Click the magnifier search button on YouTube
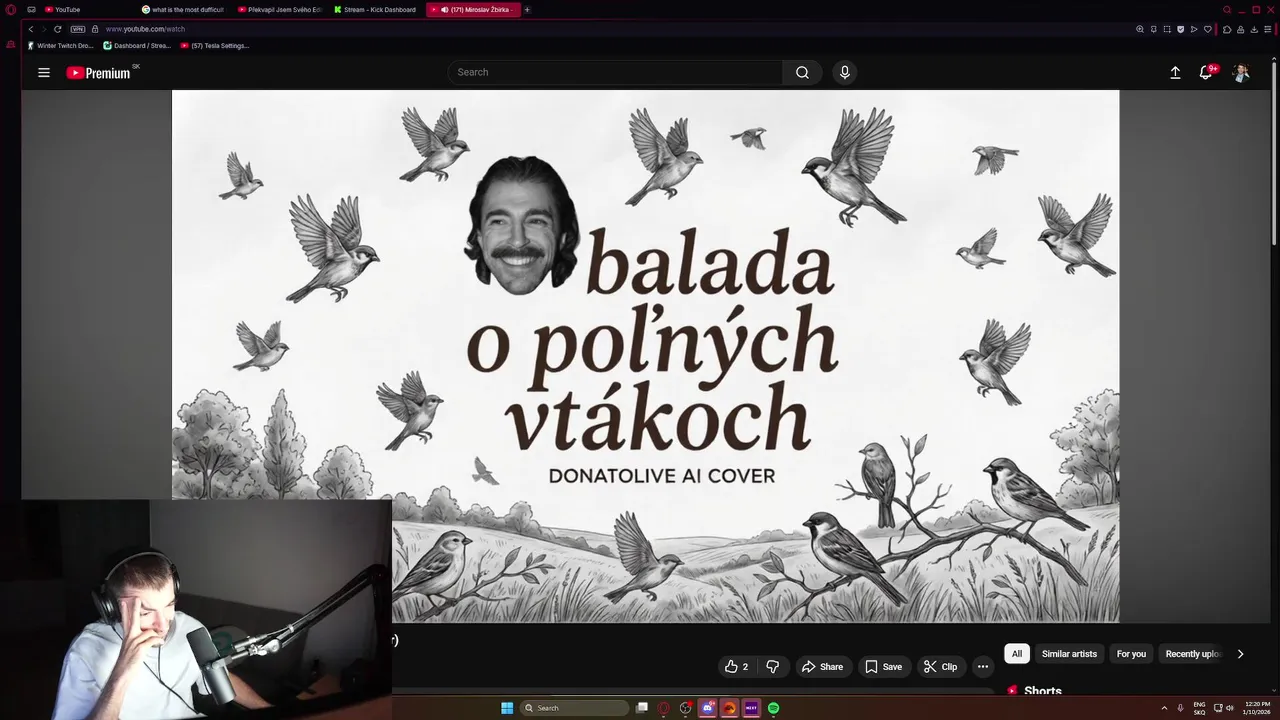Viewport: 1280px width, 720px height. (x=802, y=72)
